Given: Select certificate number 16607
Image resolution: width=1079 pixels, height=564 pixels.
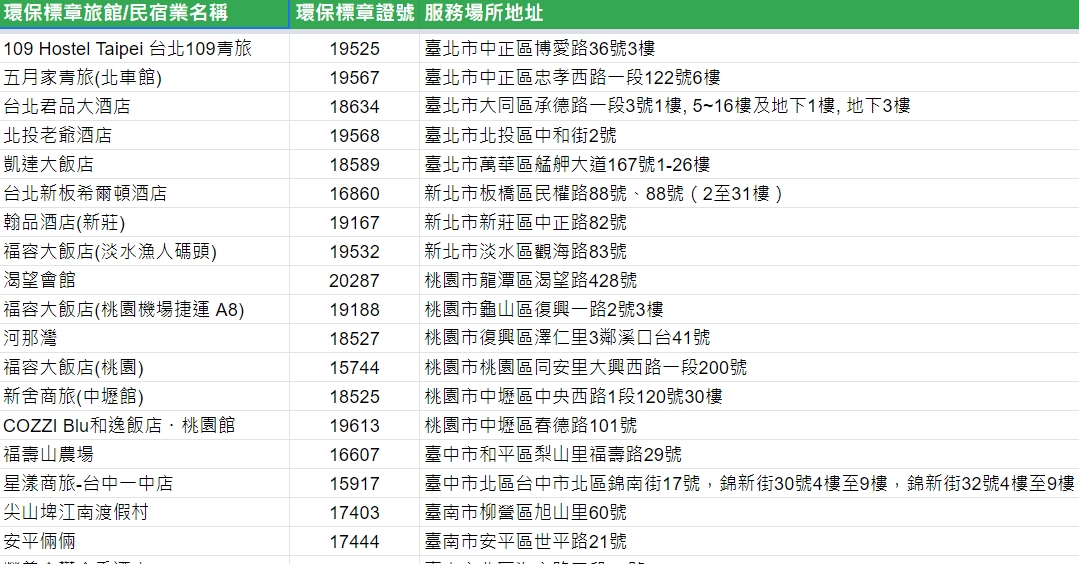Looking at the screenshot, I should 354,454.
